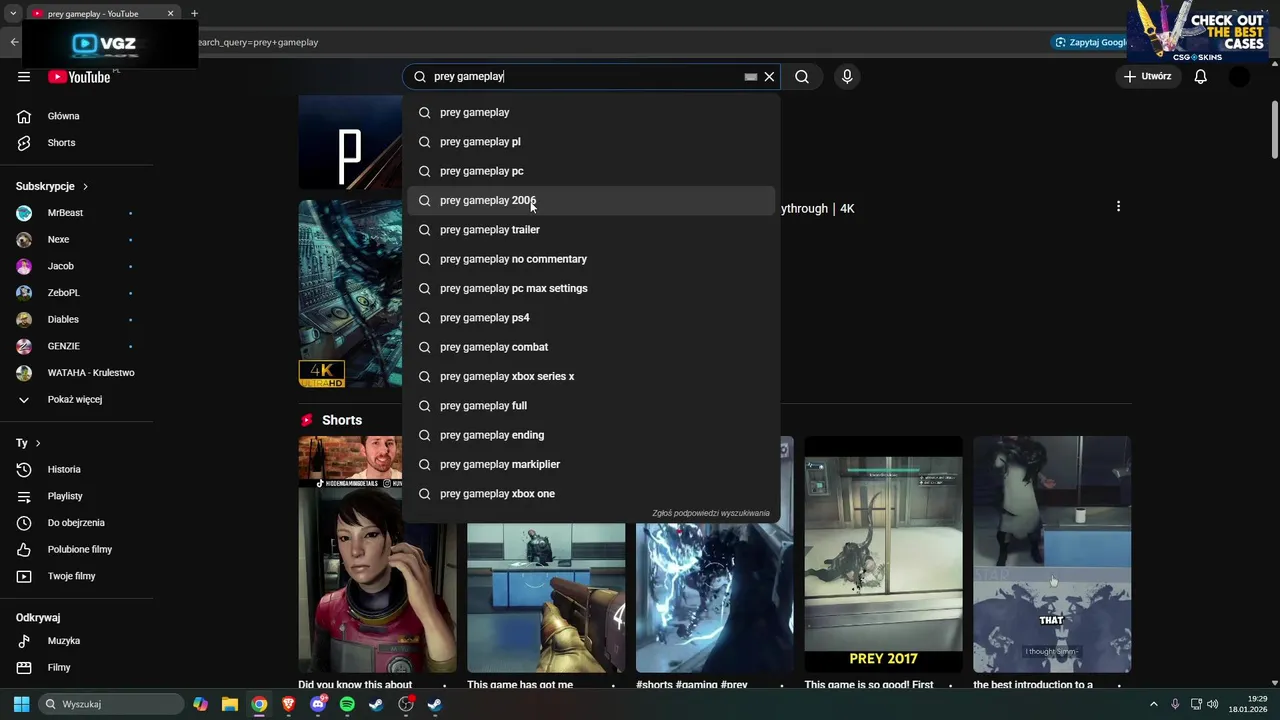Select suggestion 'prey gameplay pl'
The height and width of the screenshot is (720, 1280).
[x=591, y=142]
